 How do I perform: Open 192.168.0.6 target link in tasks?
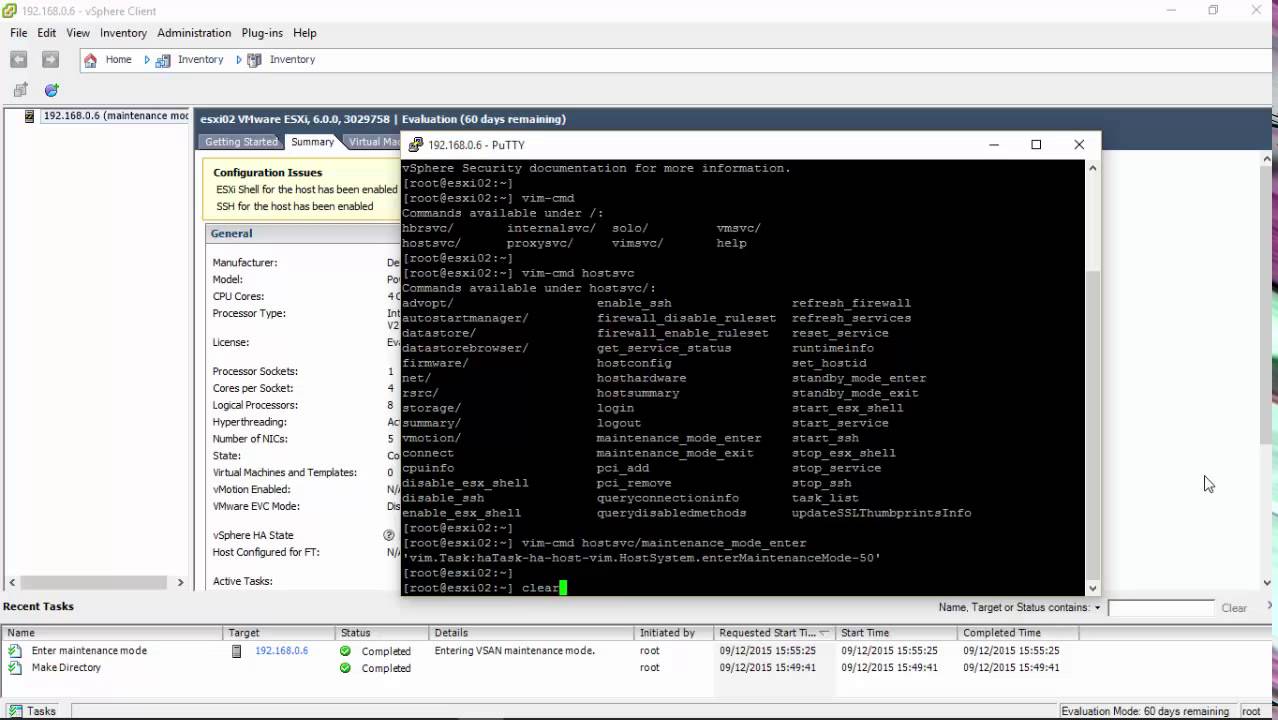(x=281, y=651)
